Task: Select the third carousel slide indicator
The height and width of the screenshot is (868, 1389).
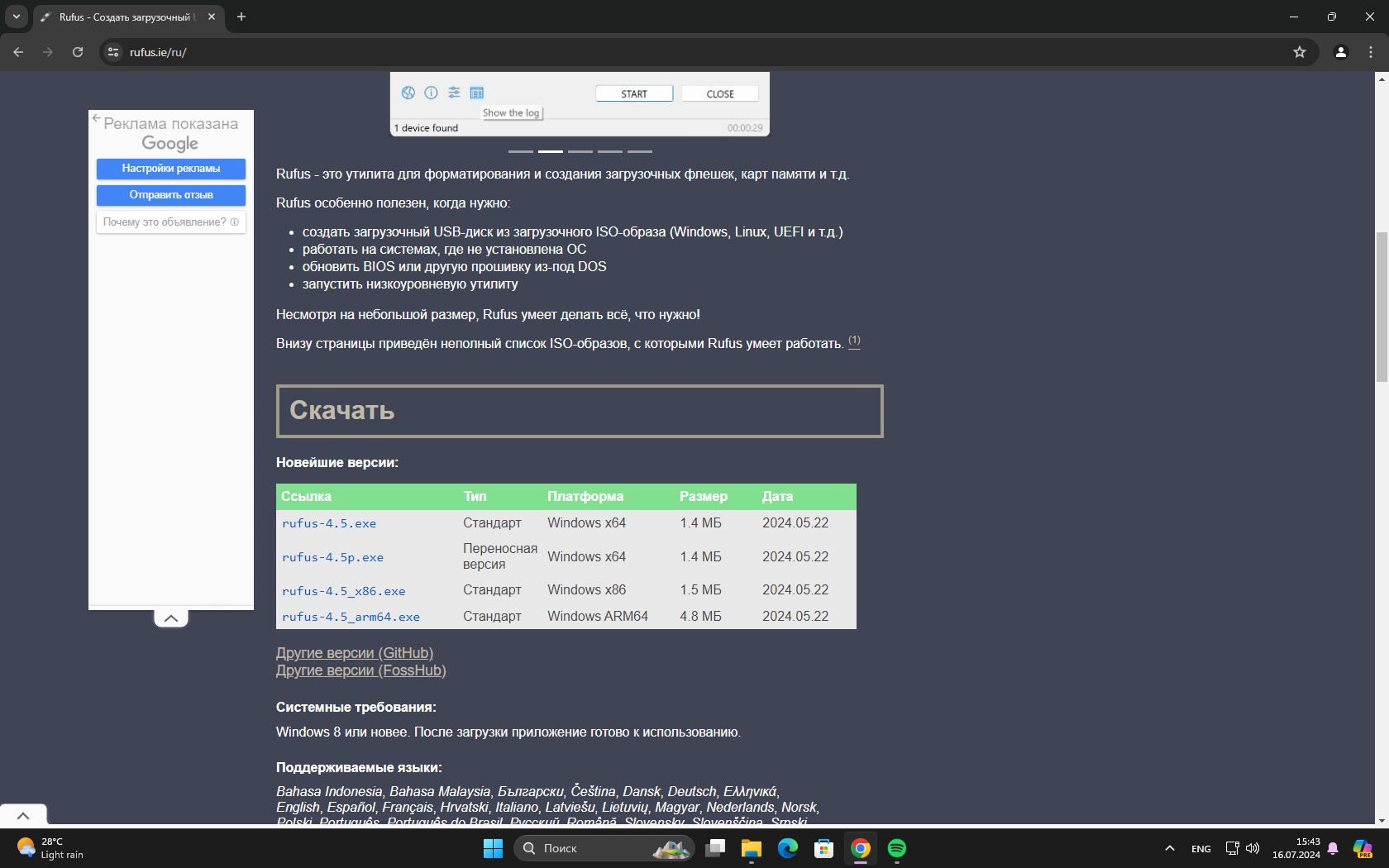Action: coord(580,151)
